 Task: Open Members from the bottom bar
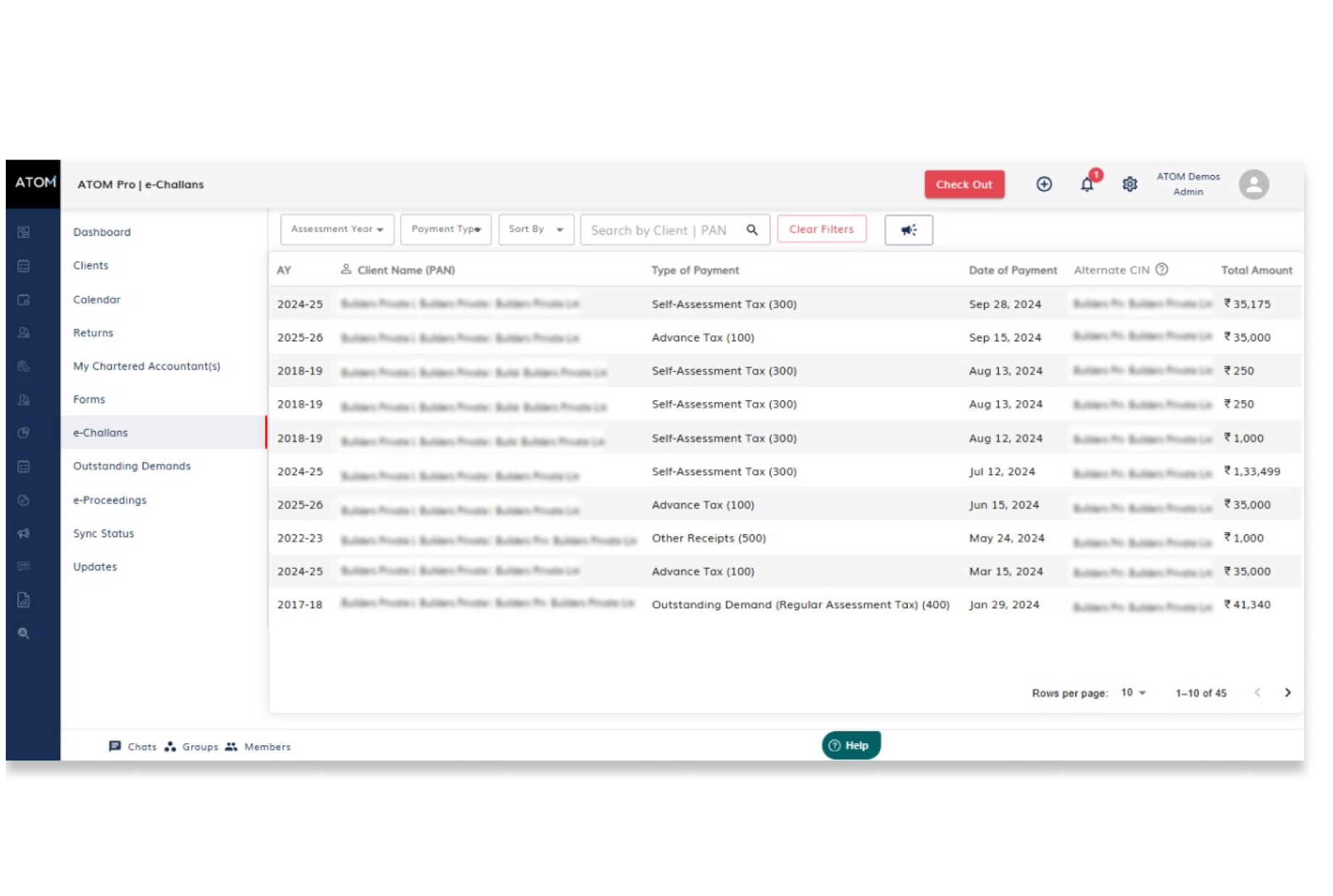pos(258,747)
